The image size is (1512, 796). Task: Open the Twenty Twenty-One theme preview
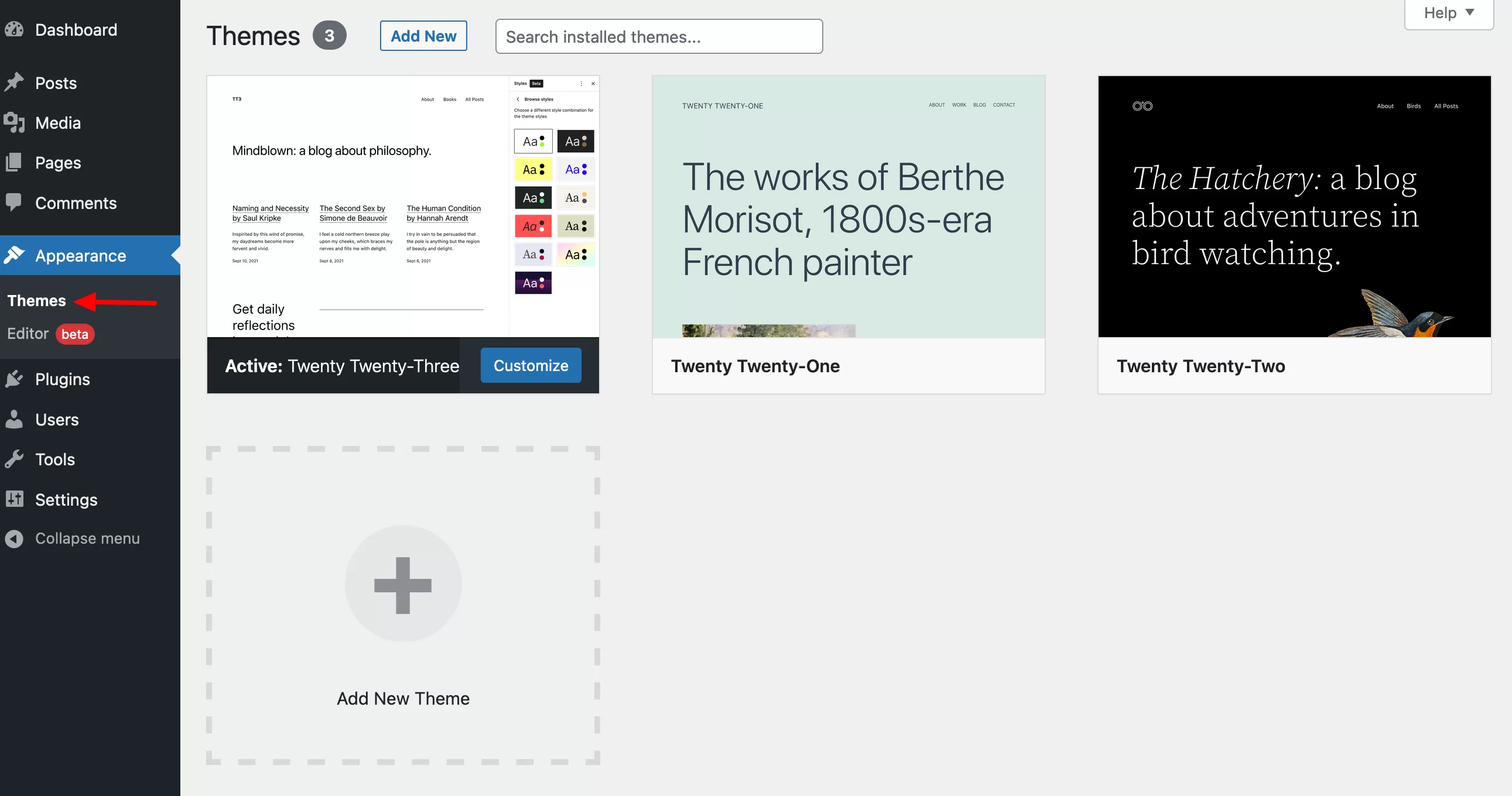(x=848, y=207)
